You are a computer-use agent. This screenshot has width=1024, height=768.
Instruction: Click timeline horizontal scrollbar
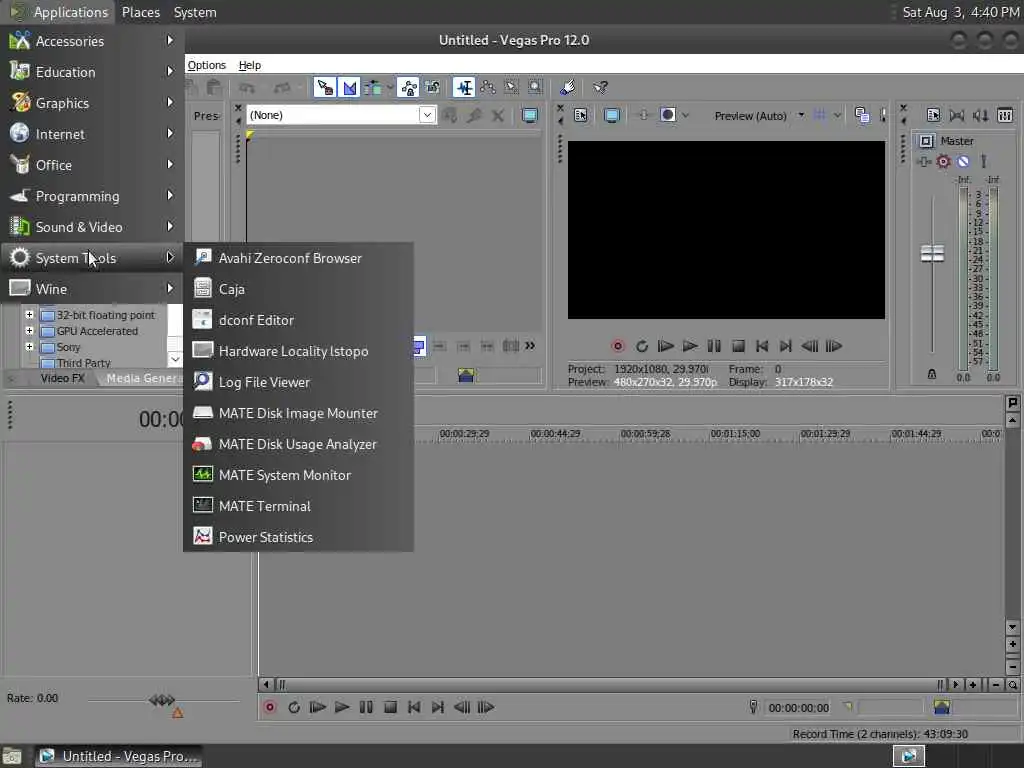610,684
